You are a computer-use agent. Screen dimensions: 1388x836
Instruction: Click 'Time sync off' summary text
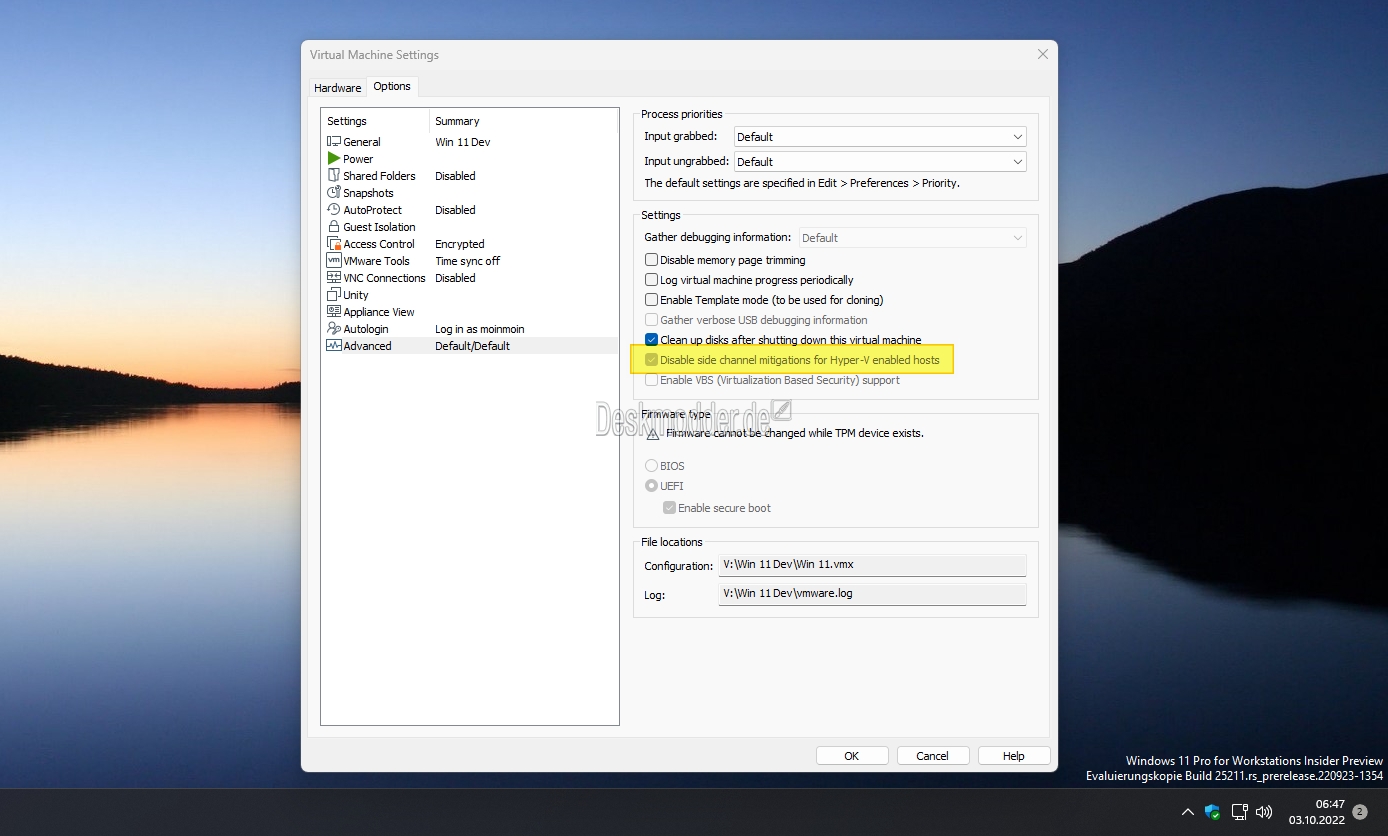pos(468,261)
